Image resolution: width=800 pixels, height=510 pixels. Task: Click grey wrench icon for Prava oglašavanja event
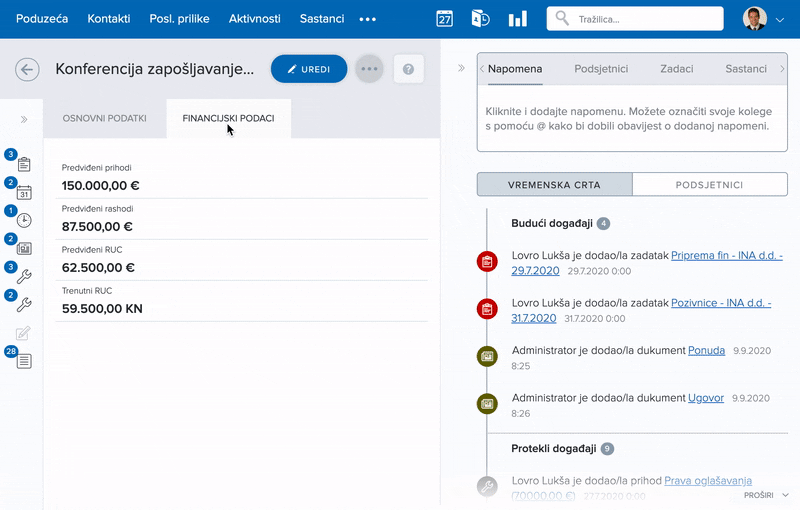click(487, 487)
